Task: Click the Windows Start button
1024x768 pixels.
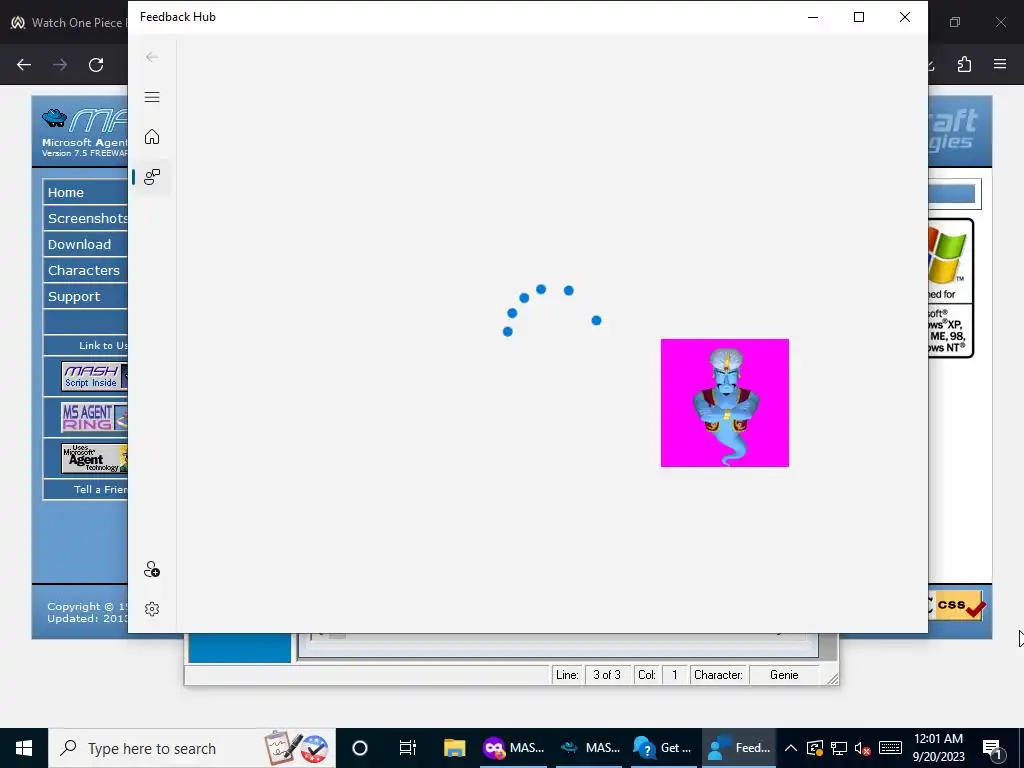Action: pos(24,748)
